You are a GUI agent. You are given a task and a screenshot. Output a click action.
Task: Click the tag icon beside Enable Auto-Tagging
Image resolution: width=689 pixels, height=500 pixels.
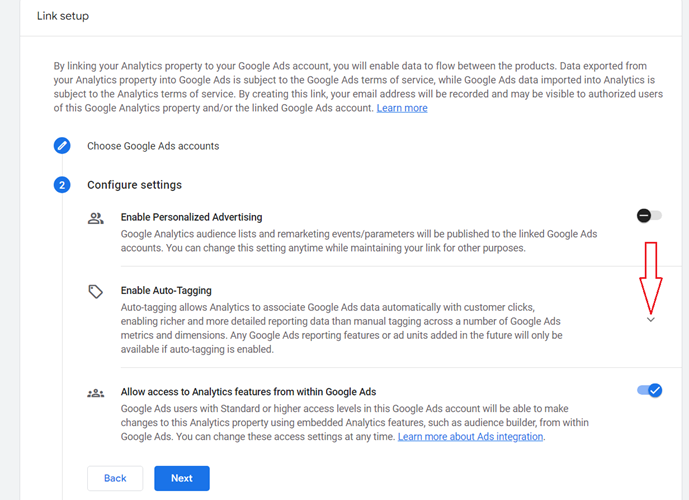[x=95, y=291]
